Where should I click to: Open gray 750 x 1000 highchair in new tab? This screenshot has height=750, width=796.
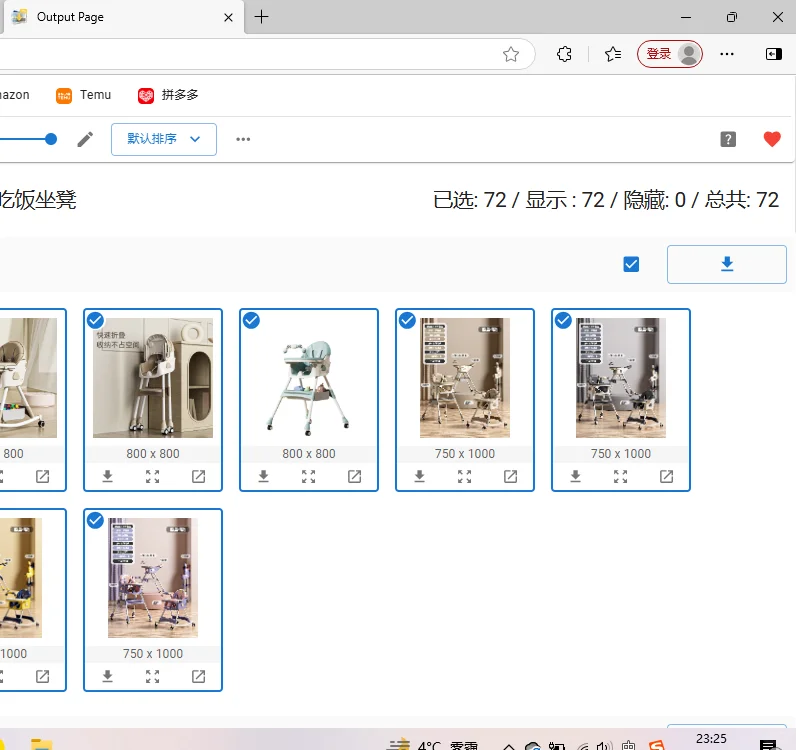666,476
